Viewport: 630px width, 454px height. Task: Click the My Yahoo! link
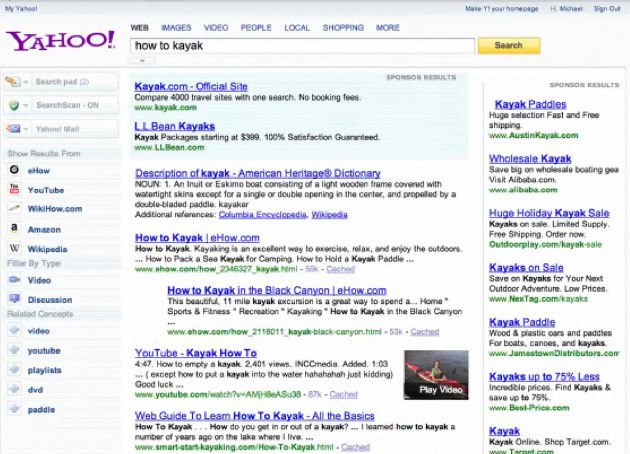tap(21, 8)
